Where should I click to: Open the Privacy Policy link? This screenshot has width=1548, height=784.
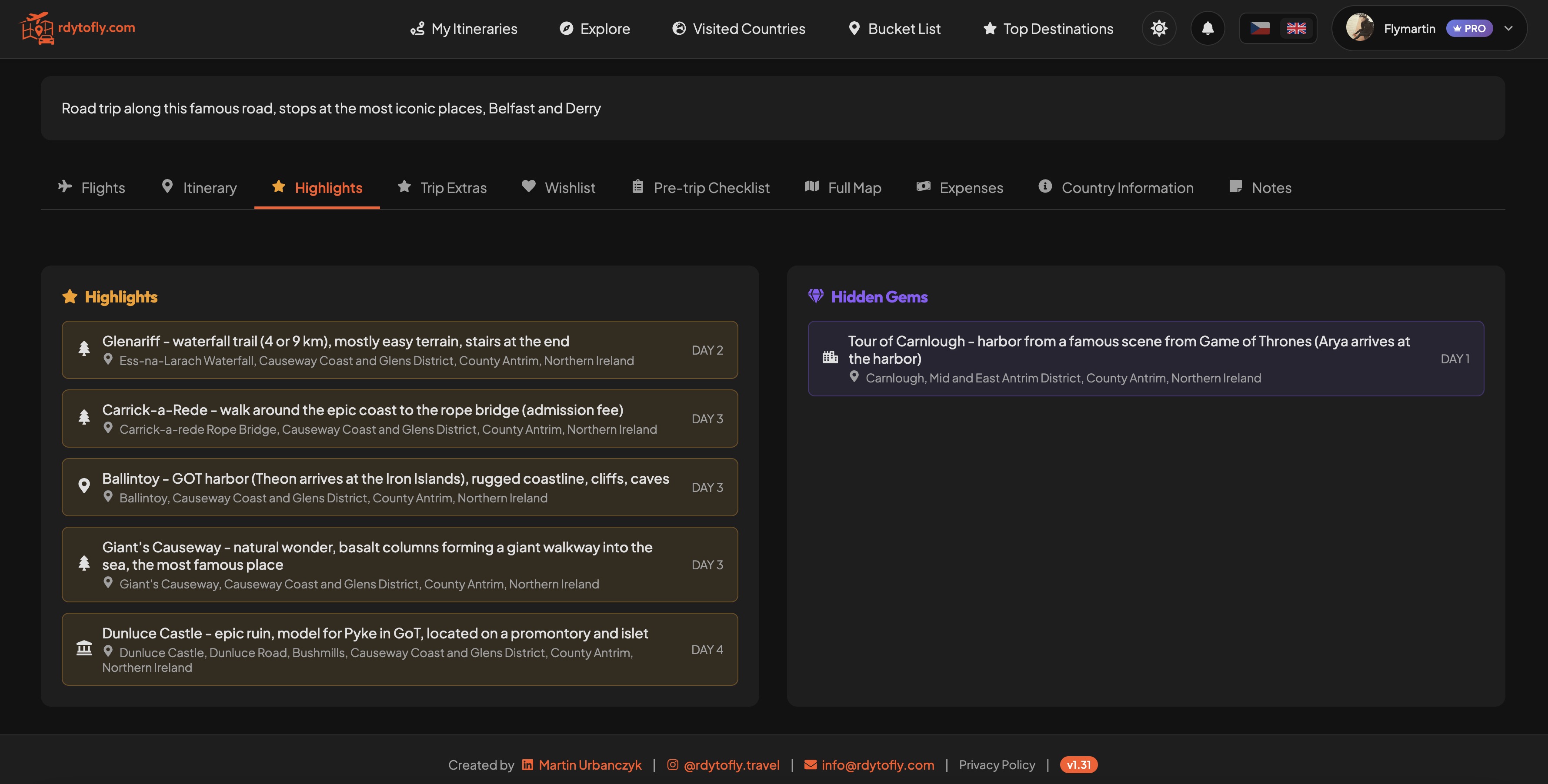(997, 765)
